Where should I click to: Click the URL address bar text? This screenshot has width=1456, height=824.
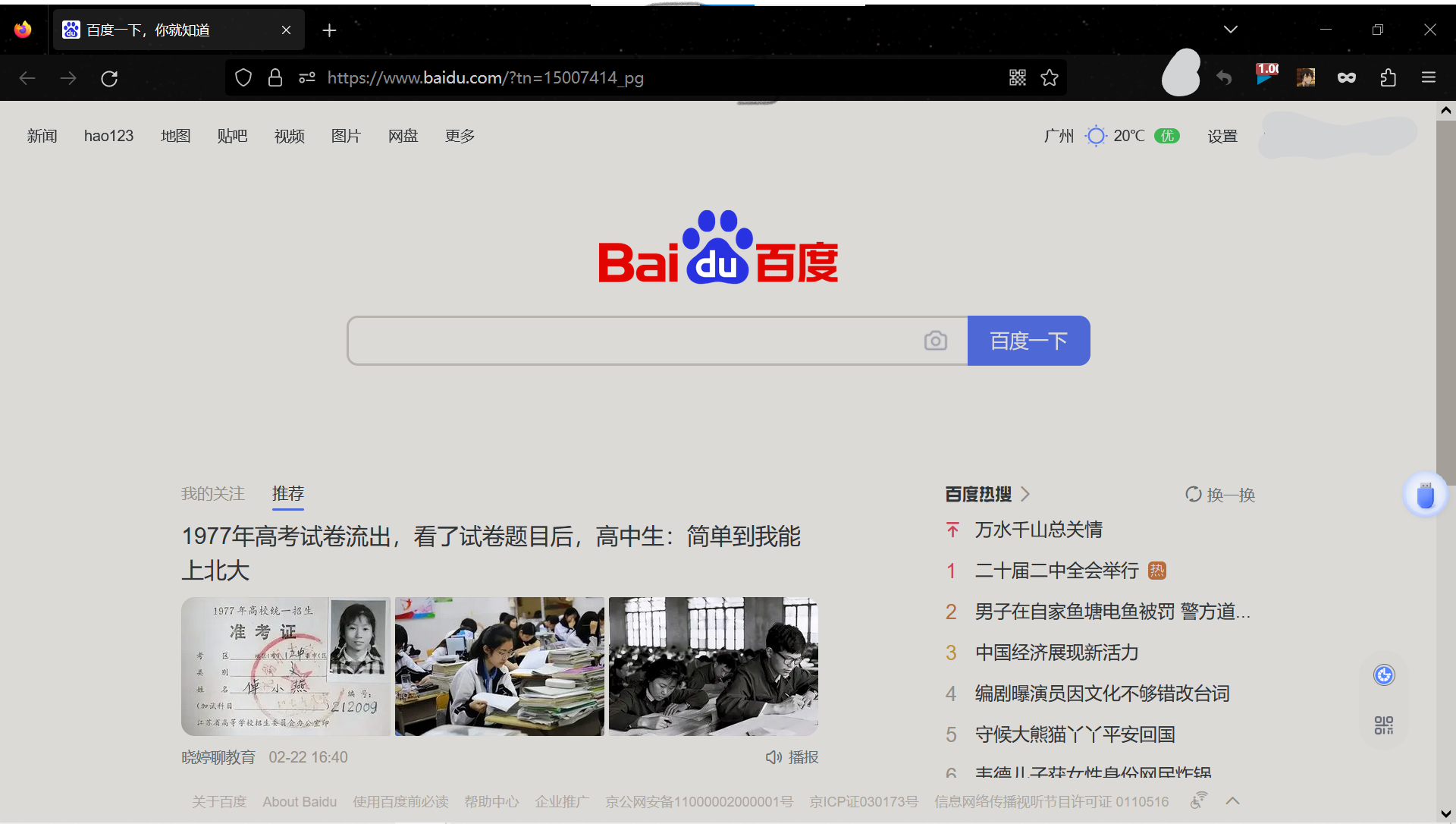(485, 77)
